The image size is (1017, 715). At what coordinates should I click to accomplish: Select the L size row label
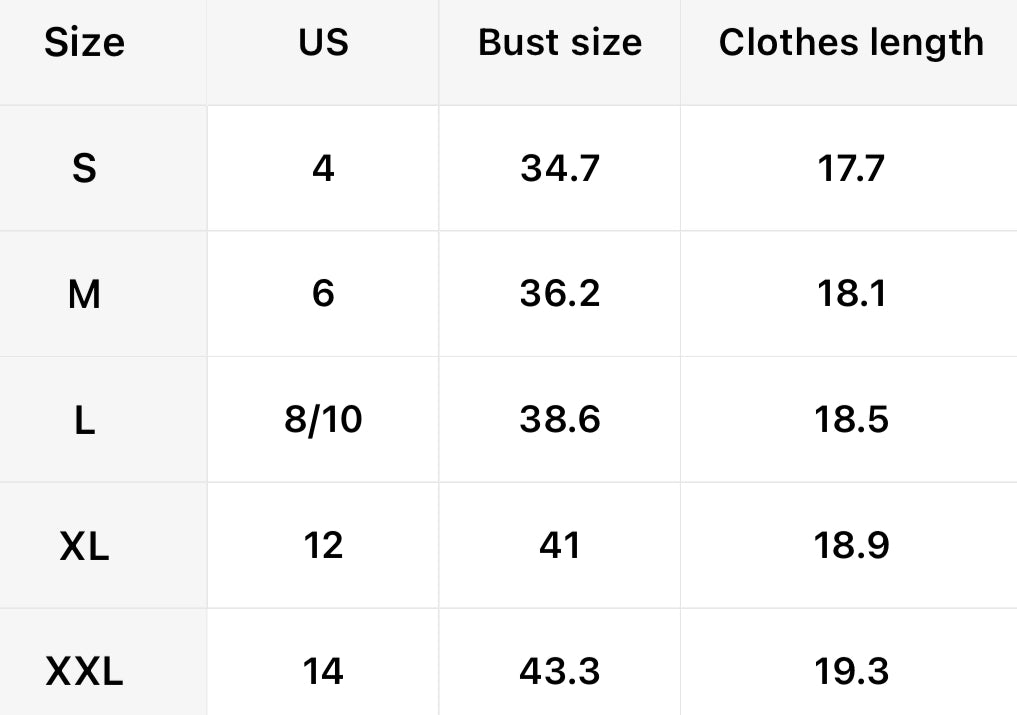[85, 421]
